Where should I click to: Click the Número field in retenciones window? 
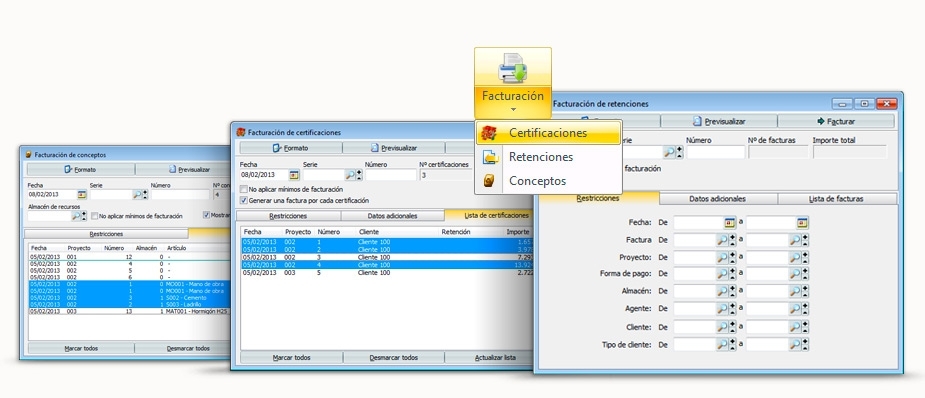[716, 152]
